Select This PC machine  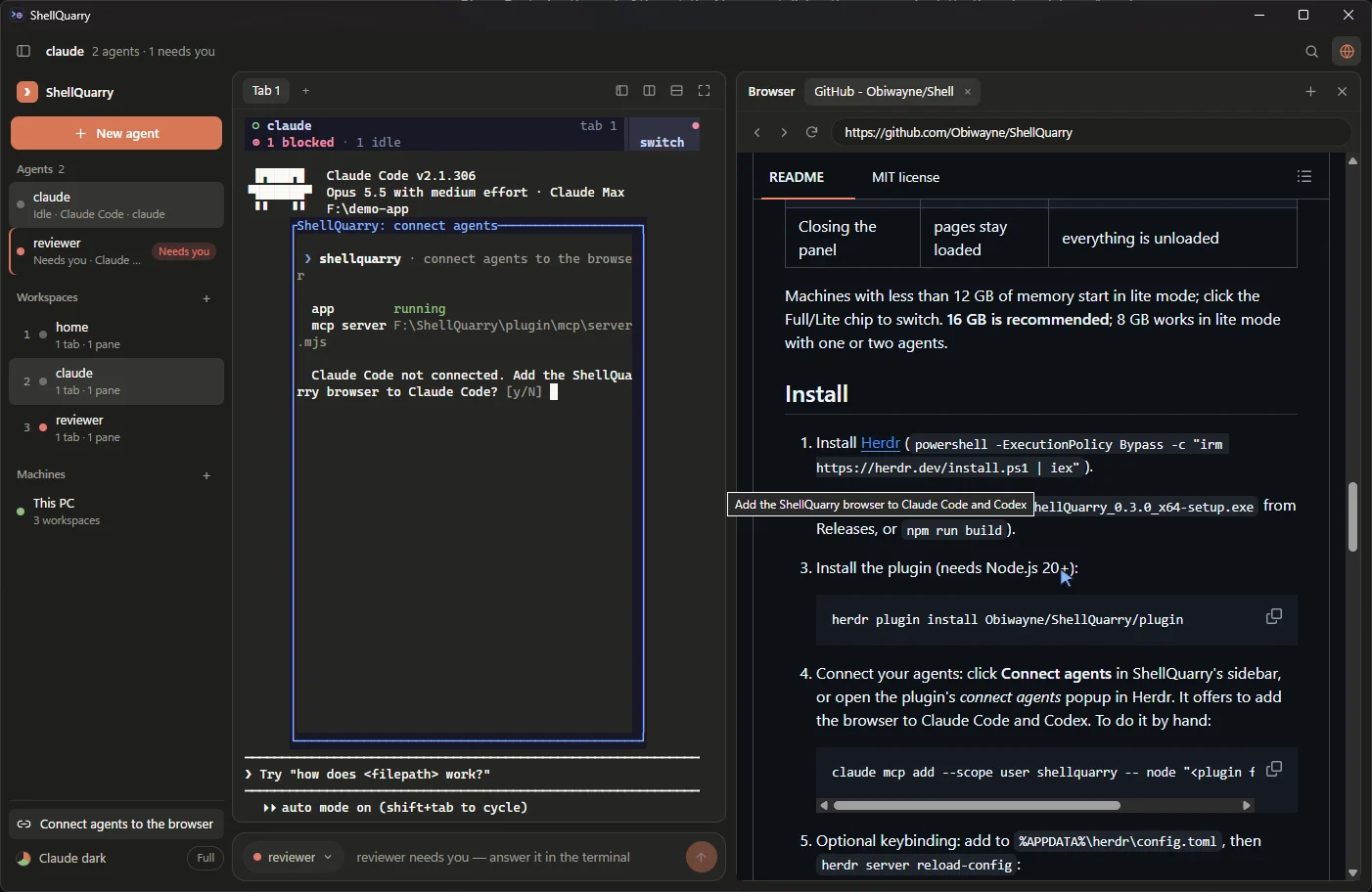pyautogui.click(x=116, y=511)
